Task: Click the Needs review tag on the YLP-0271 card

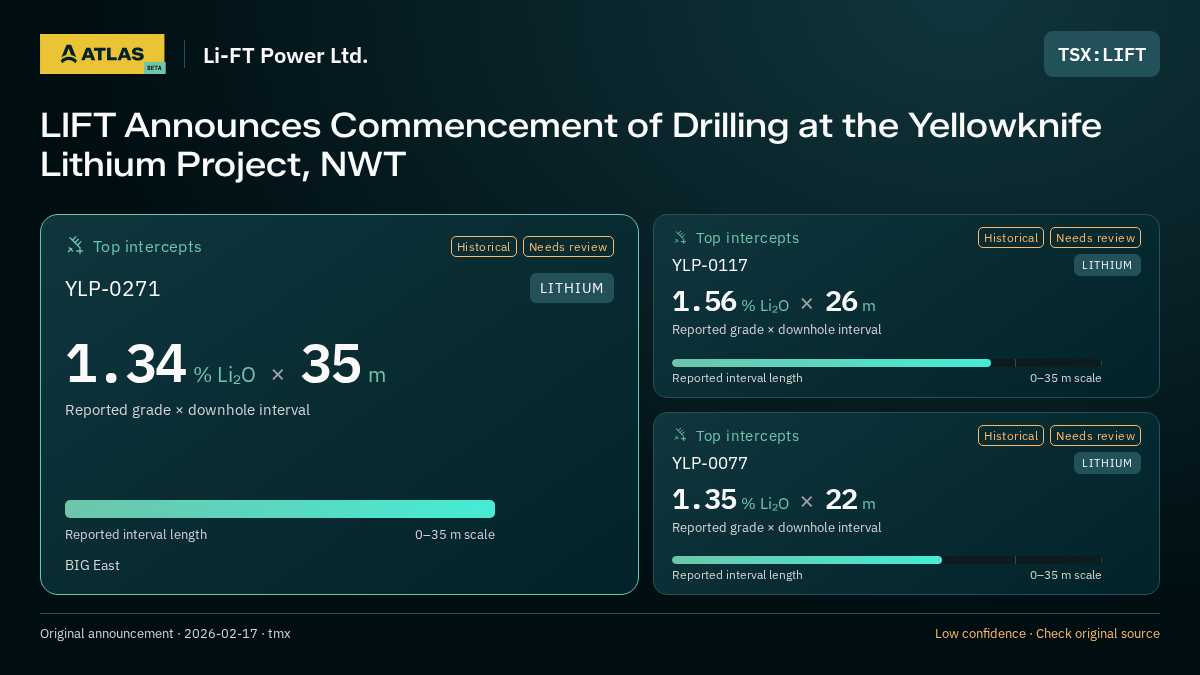Action: 568,247
